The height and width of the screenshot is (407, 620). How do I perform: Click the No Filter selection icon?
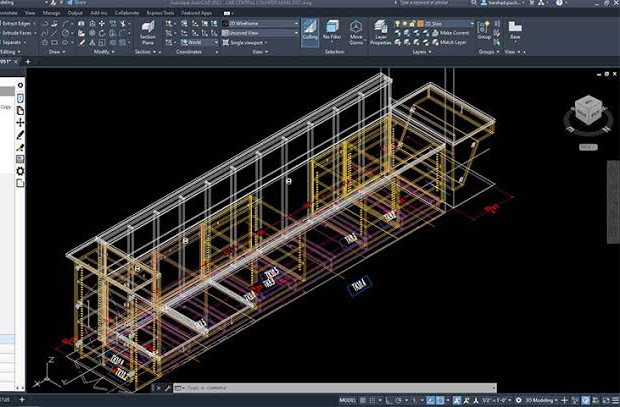(x=332, y=30)
